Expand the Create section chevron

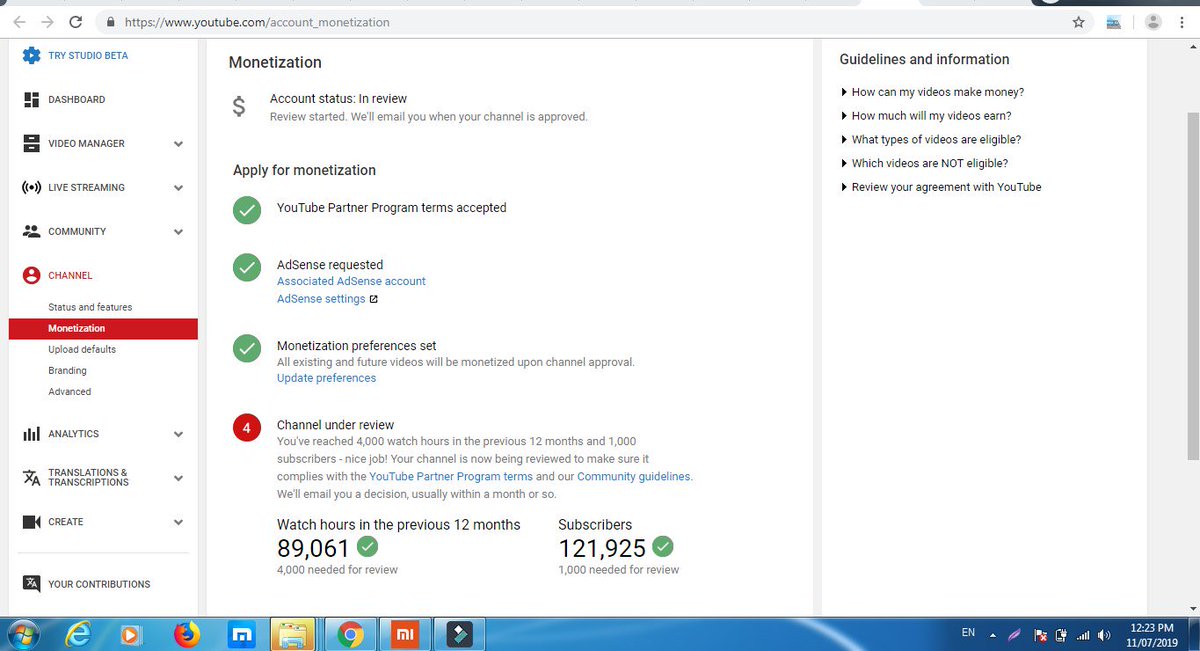(x=178, y=522)
